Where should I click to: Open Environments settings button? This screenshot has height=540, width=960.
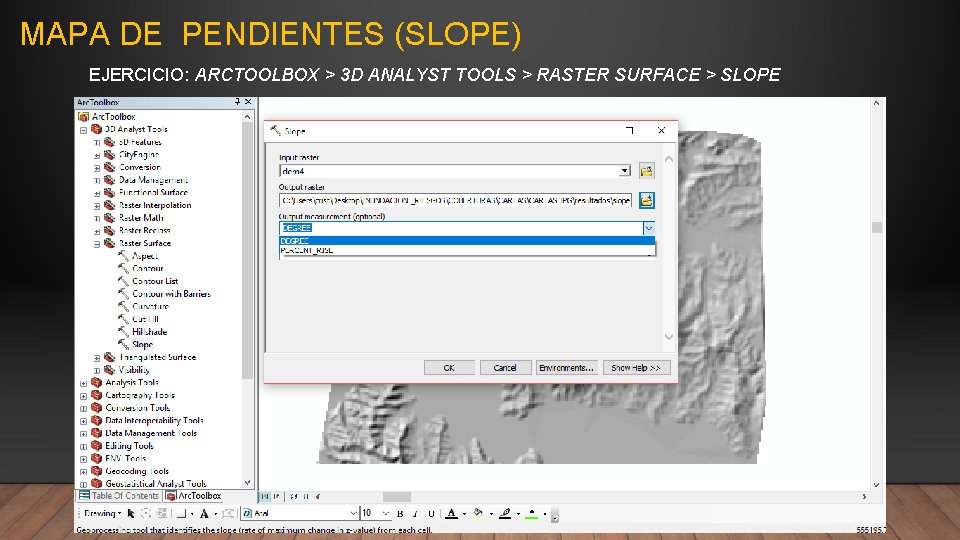(x=566, y=367)
